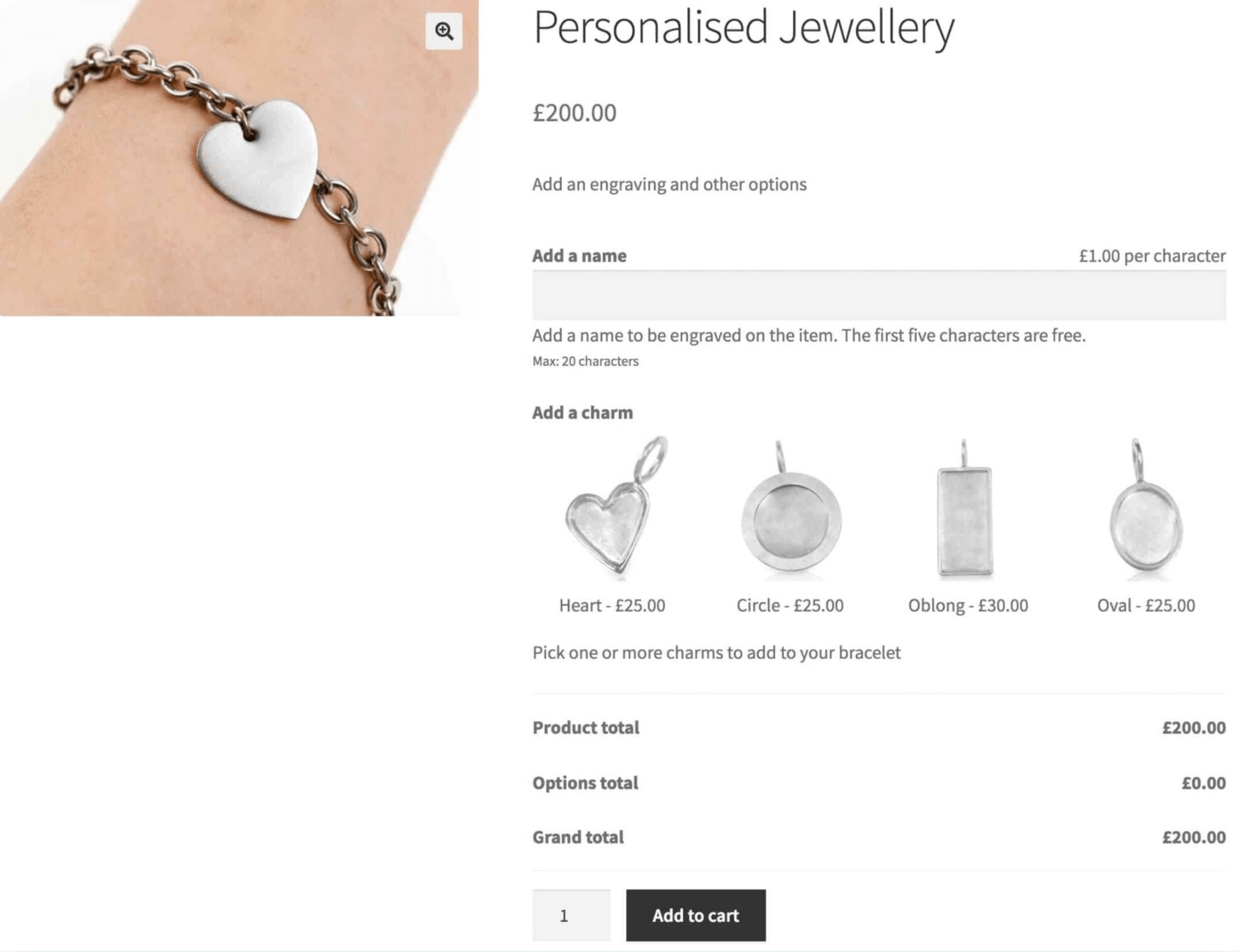Click the Grand total amount
1240x952 pixels.
click(x=1193, y=837)
